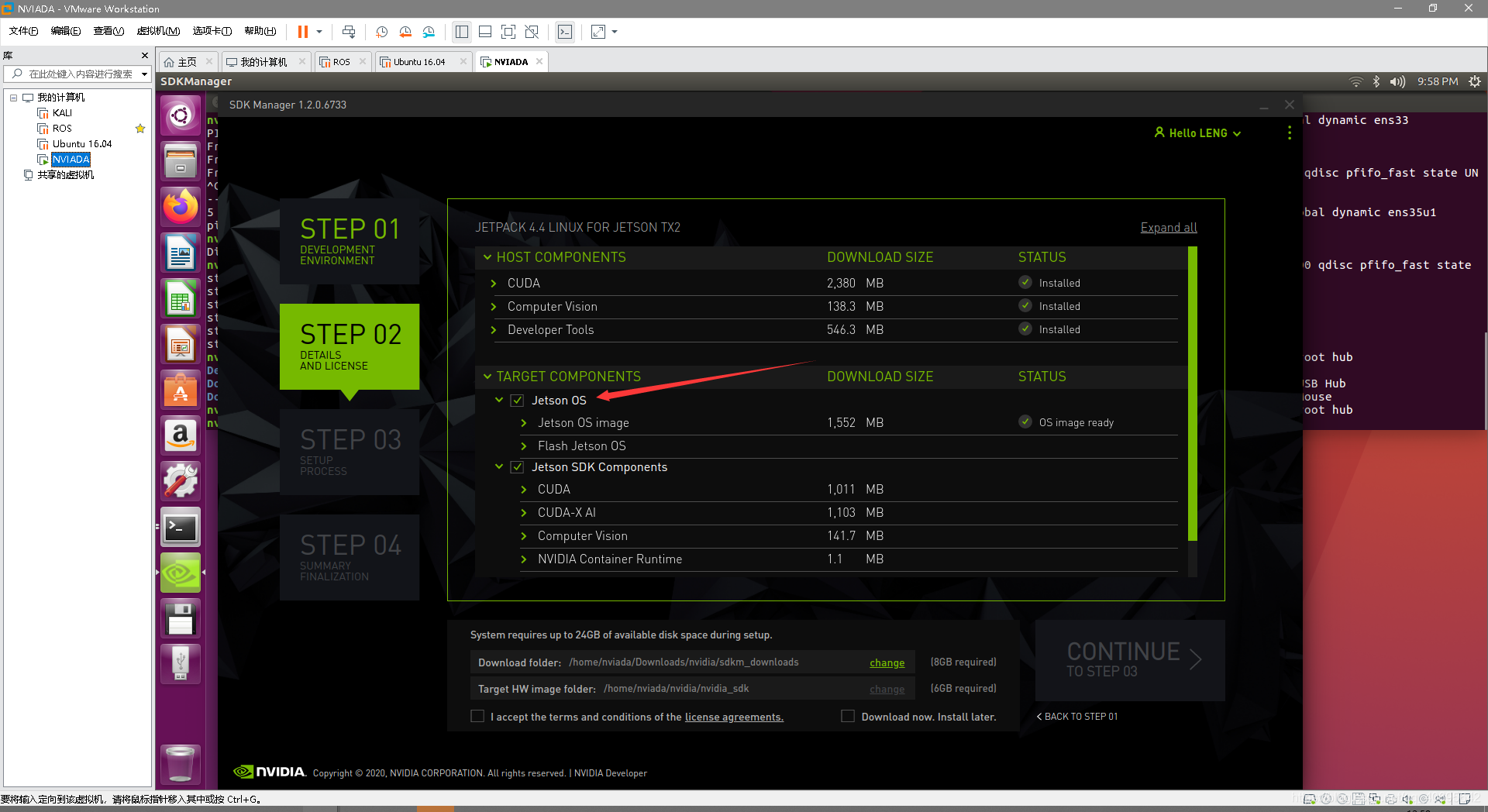Image resolution: width=1488 pixels, height=812 pixels.
Task: Open SDK Manager three-dot options menu
Action: click(1290, 133)
